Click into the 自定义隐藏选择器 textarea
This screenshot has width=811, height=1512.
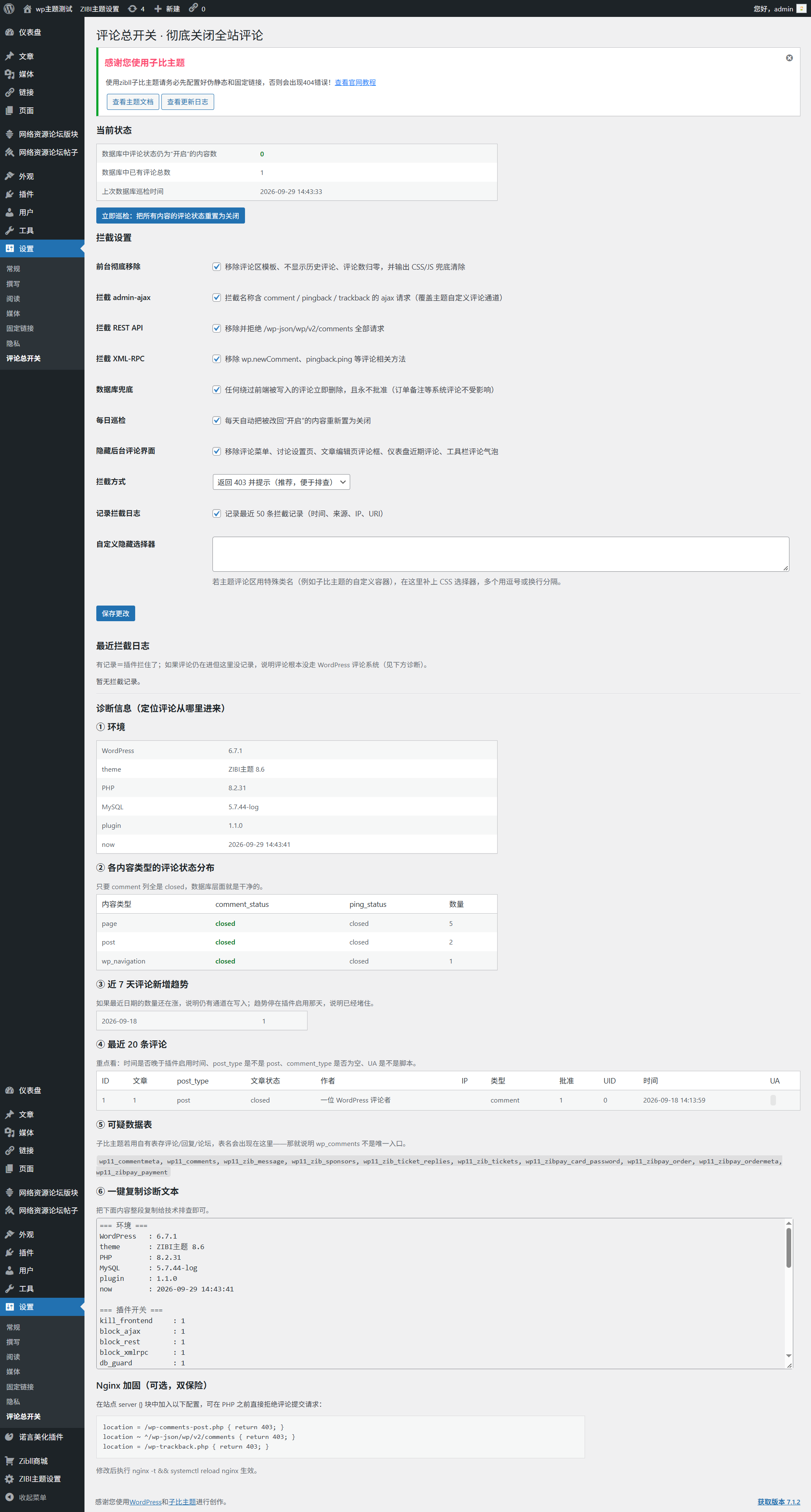[501, 554]
